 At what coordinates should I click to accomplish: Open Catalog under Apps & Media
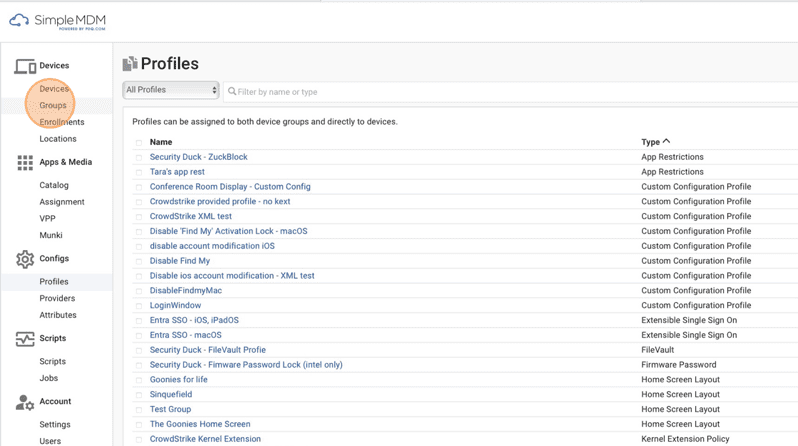(x=54, y=185)
